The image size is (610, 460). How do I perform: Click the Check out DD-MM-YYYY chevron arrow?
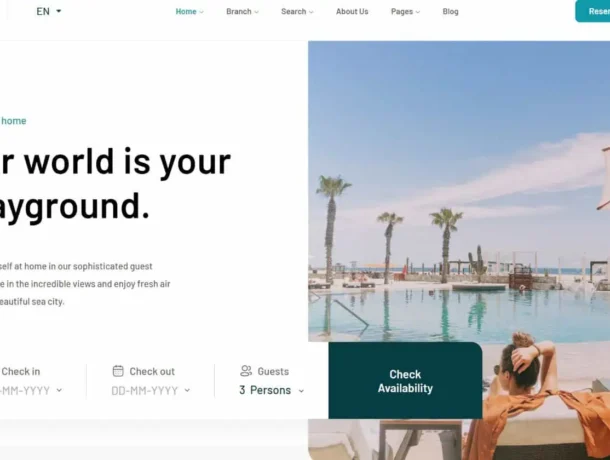187,390
